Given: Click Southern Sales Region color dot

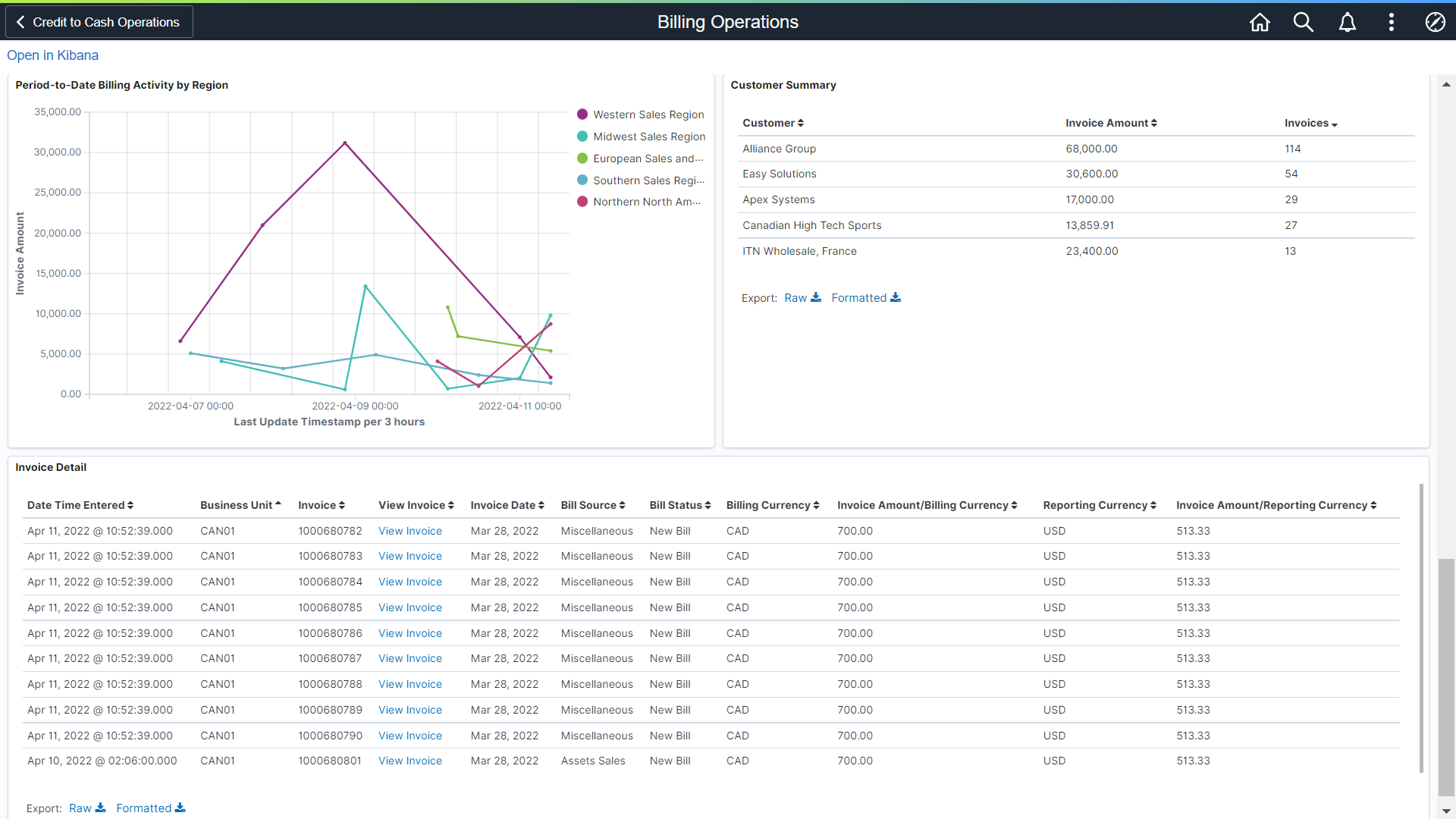Looking at the screenshot, I should (582, 180).
